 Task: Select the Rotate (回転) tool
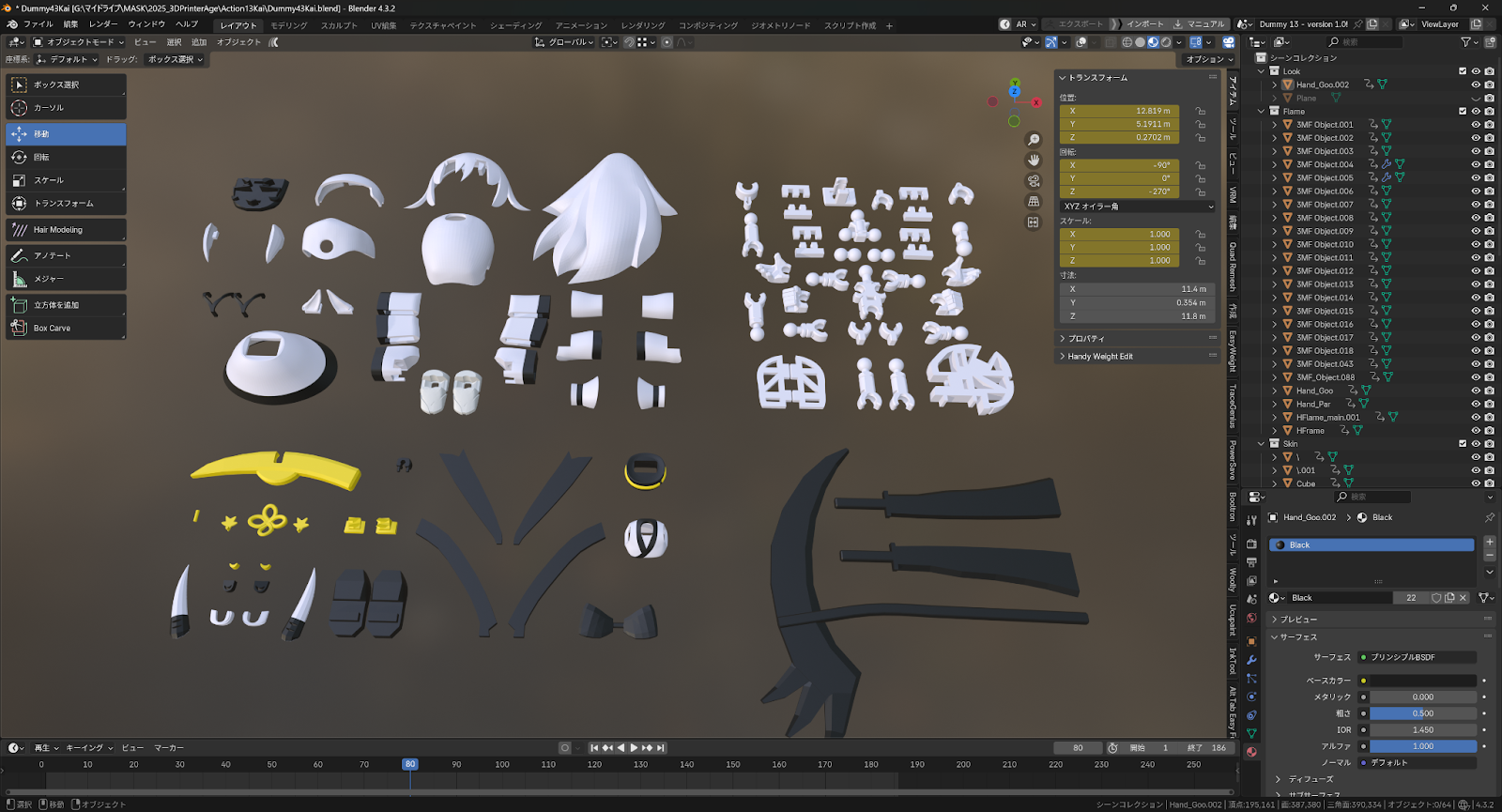(x=66, y=158)
